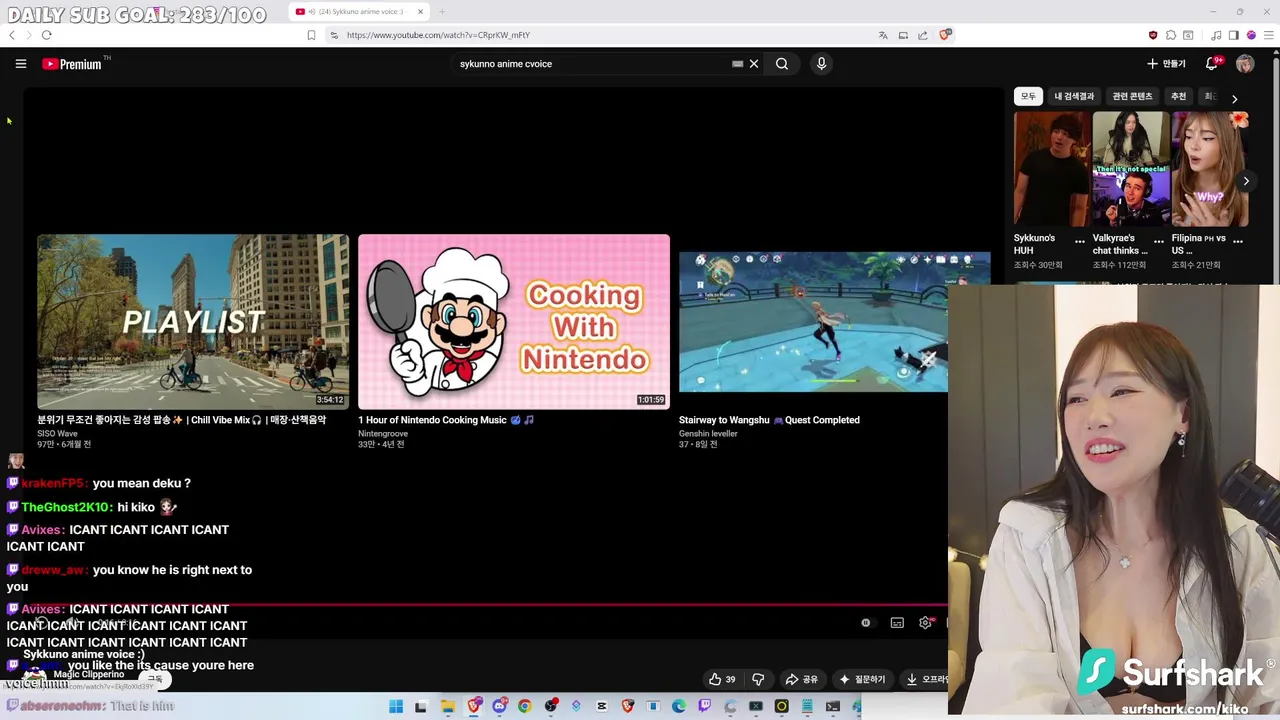Open File Explorer from the taskbar
Image resolution: width=1280 pixels, height=720 pixels.
[x=447, y=706]
